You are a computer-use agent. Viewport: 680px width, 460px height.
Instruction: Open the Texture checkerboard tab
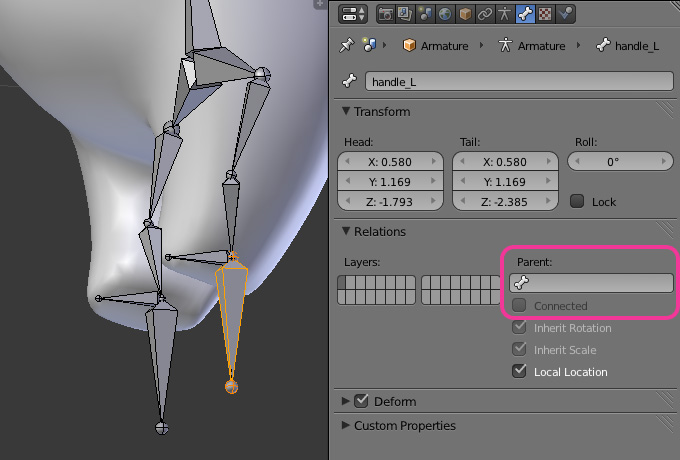(545, 14)
